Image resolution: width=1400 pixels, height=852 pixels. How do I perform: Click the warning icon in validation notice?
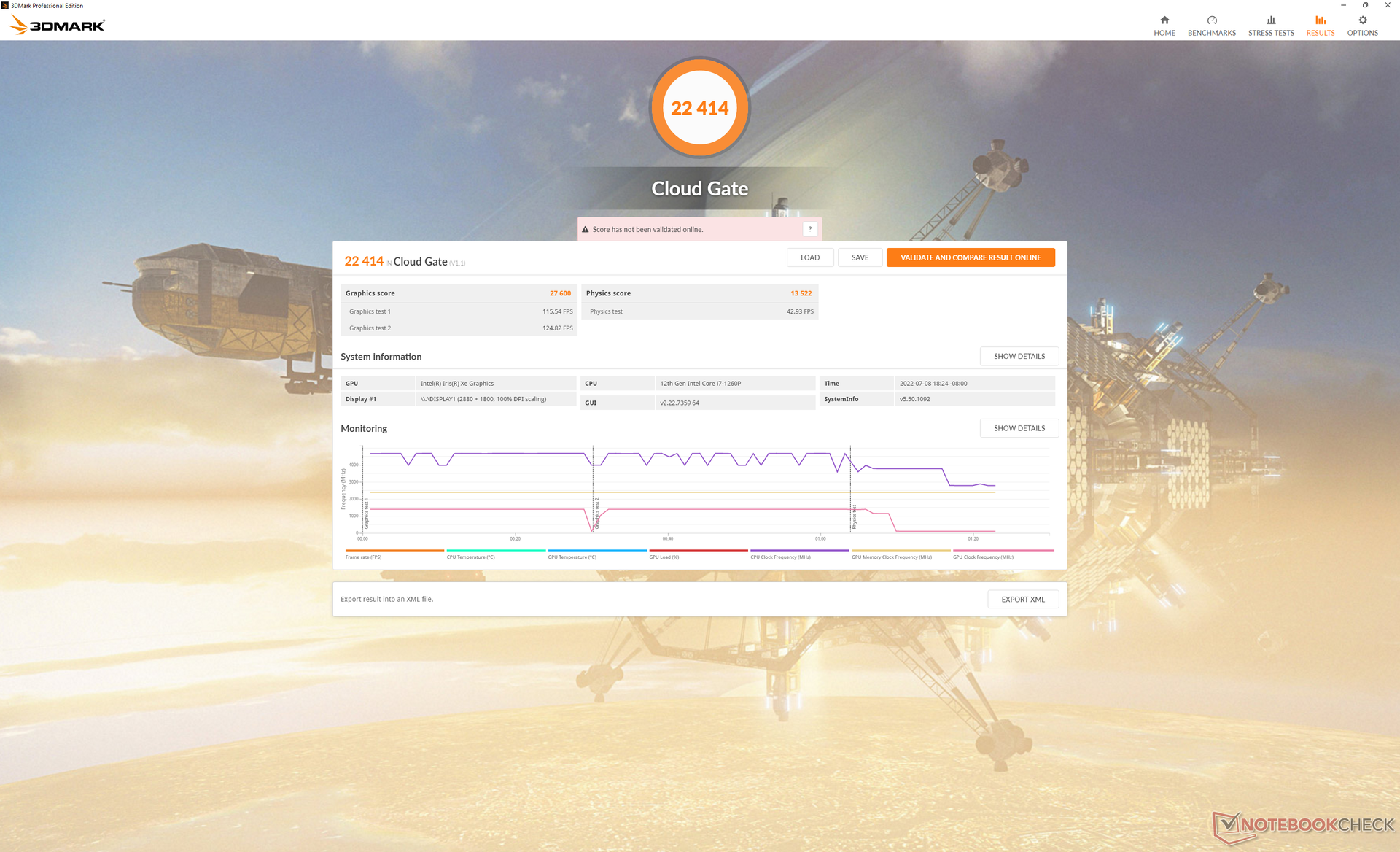(585, 229)
